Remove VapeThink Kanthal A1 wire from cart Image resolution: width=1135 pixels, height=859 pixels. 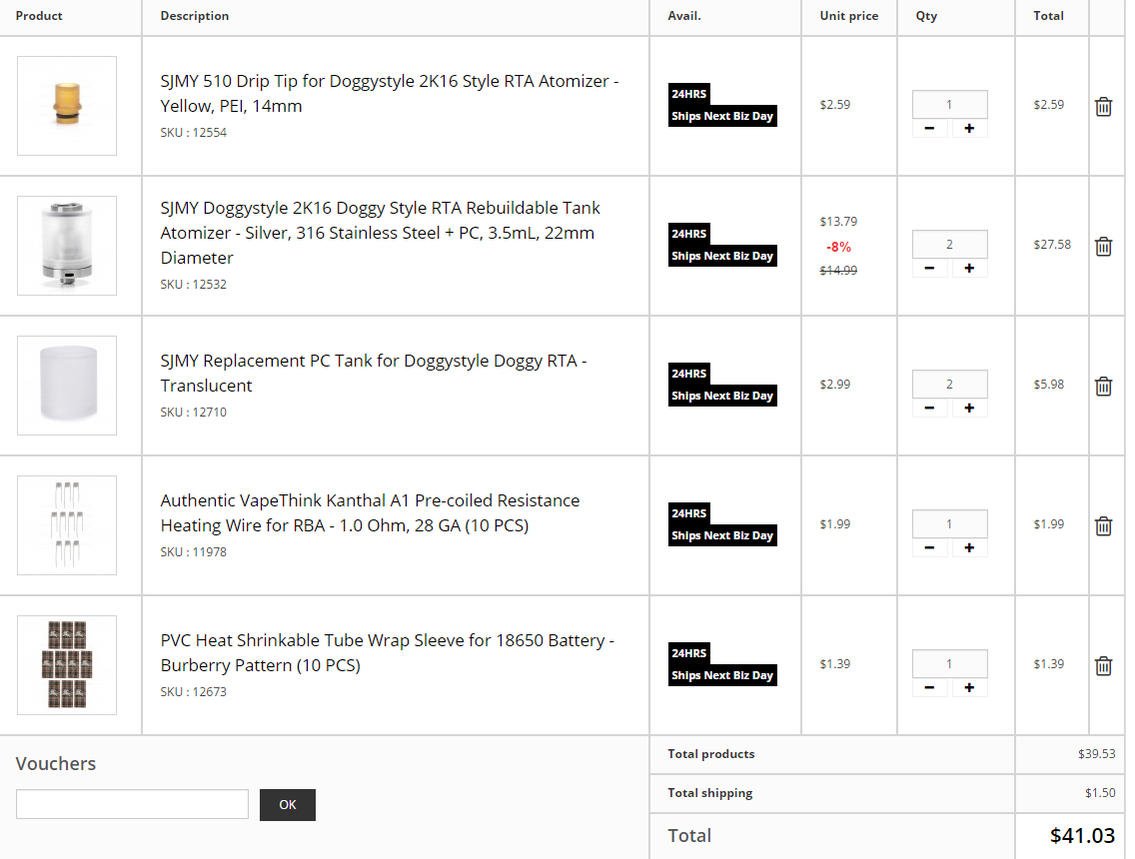tap(1103, 525)
